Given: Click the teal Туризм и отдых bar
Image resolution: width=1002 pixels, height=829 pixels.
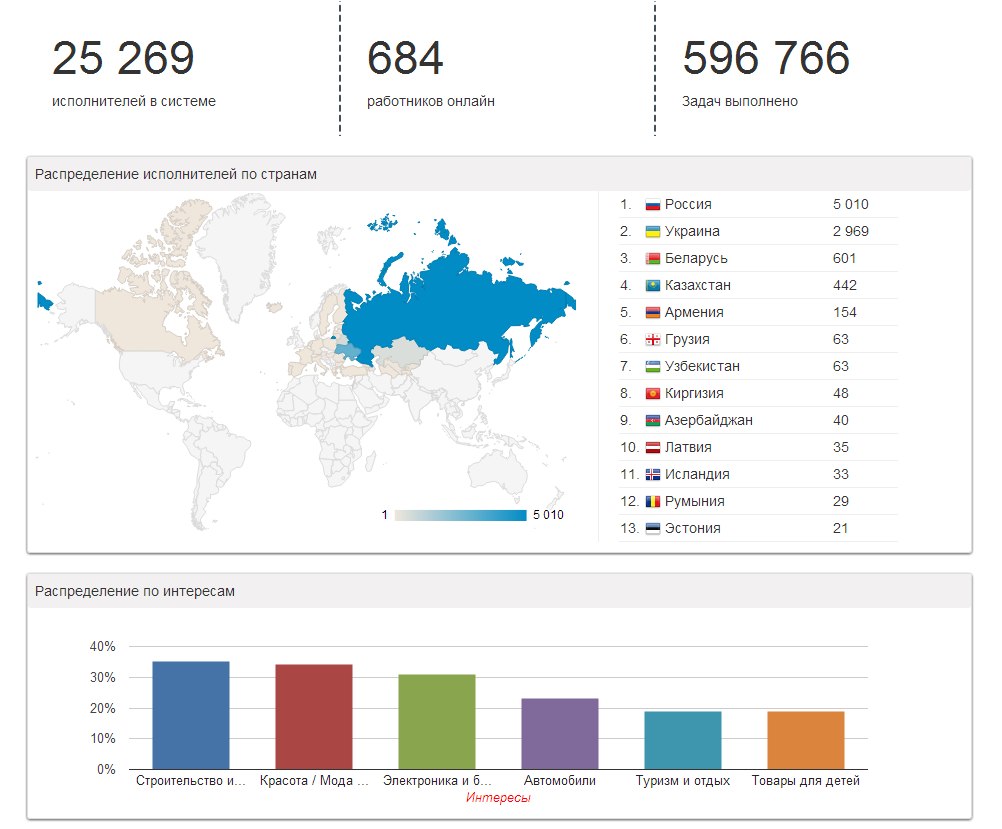Looking at the screenshot, I should [682, 740].
